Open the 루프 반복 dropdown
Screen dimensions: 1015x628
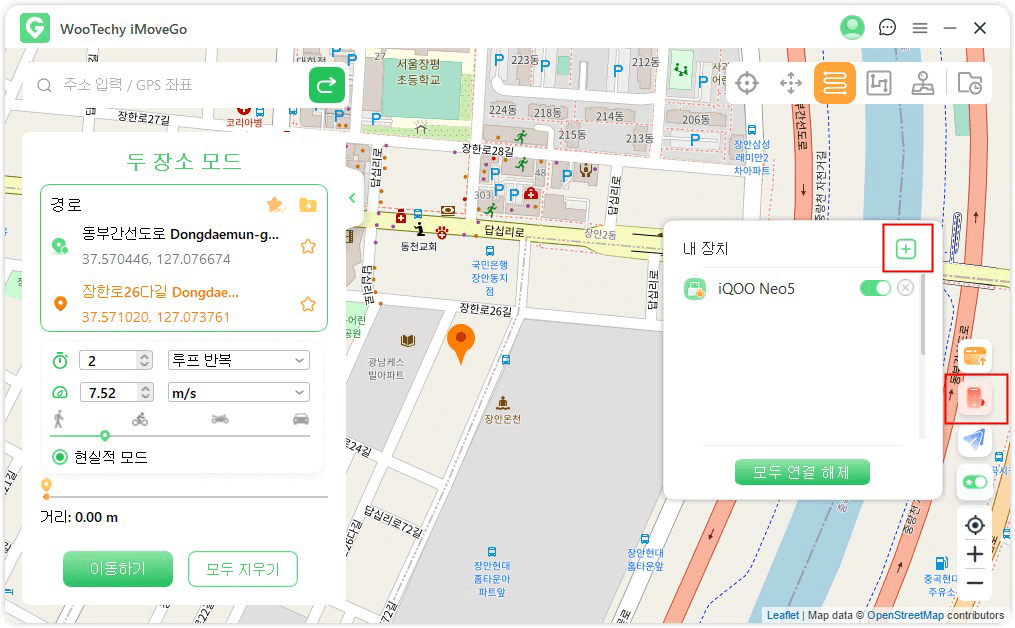(238, 360)
